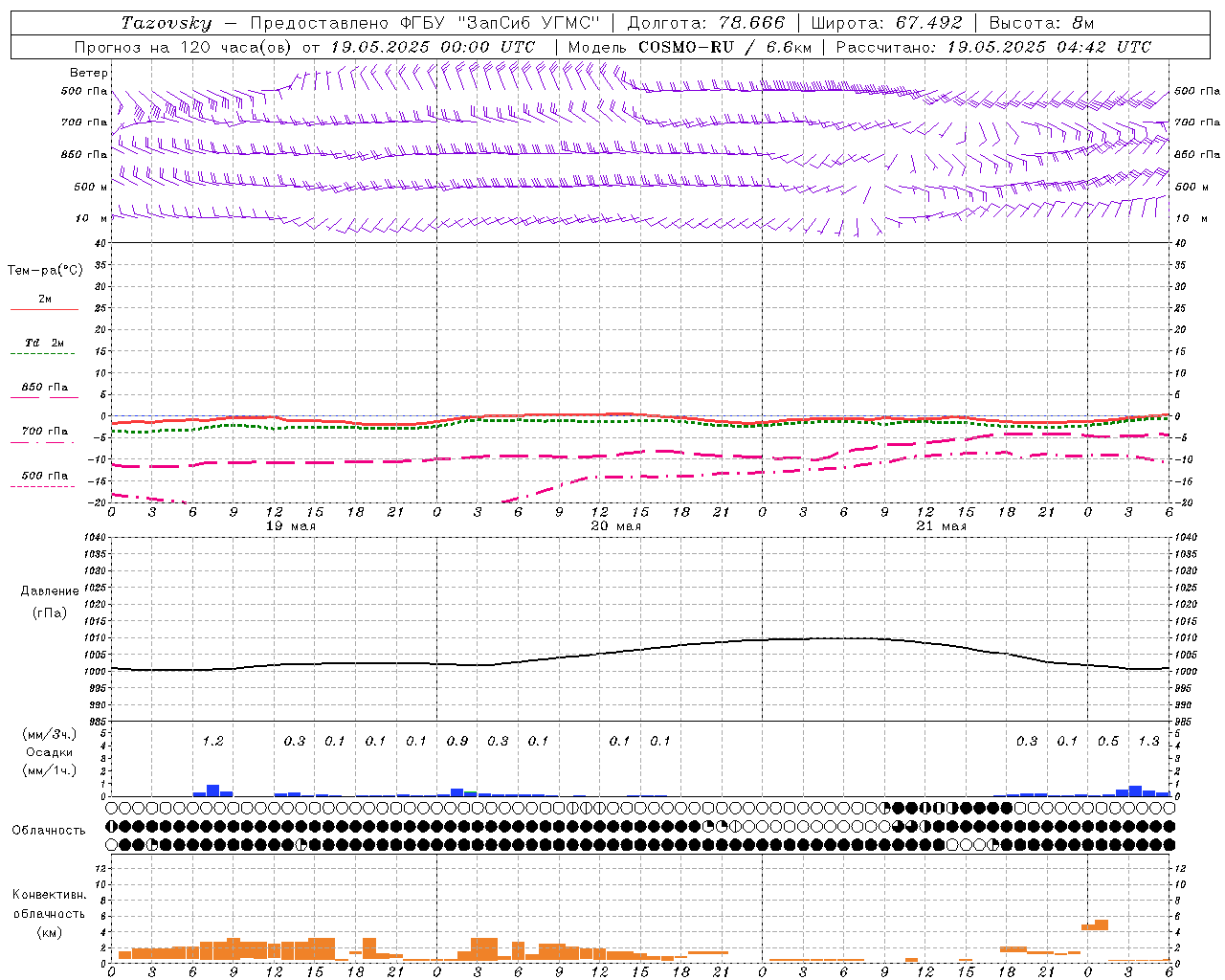The image size is (1225, 980).
Task: Click the station name Tazovsky in the header
Action: (167, 23)
